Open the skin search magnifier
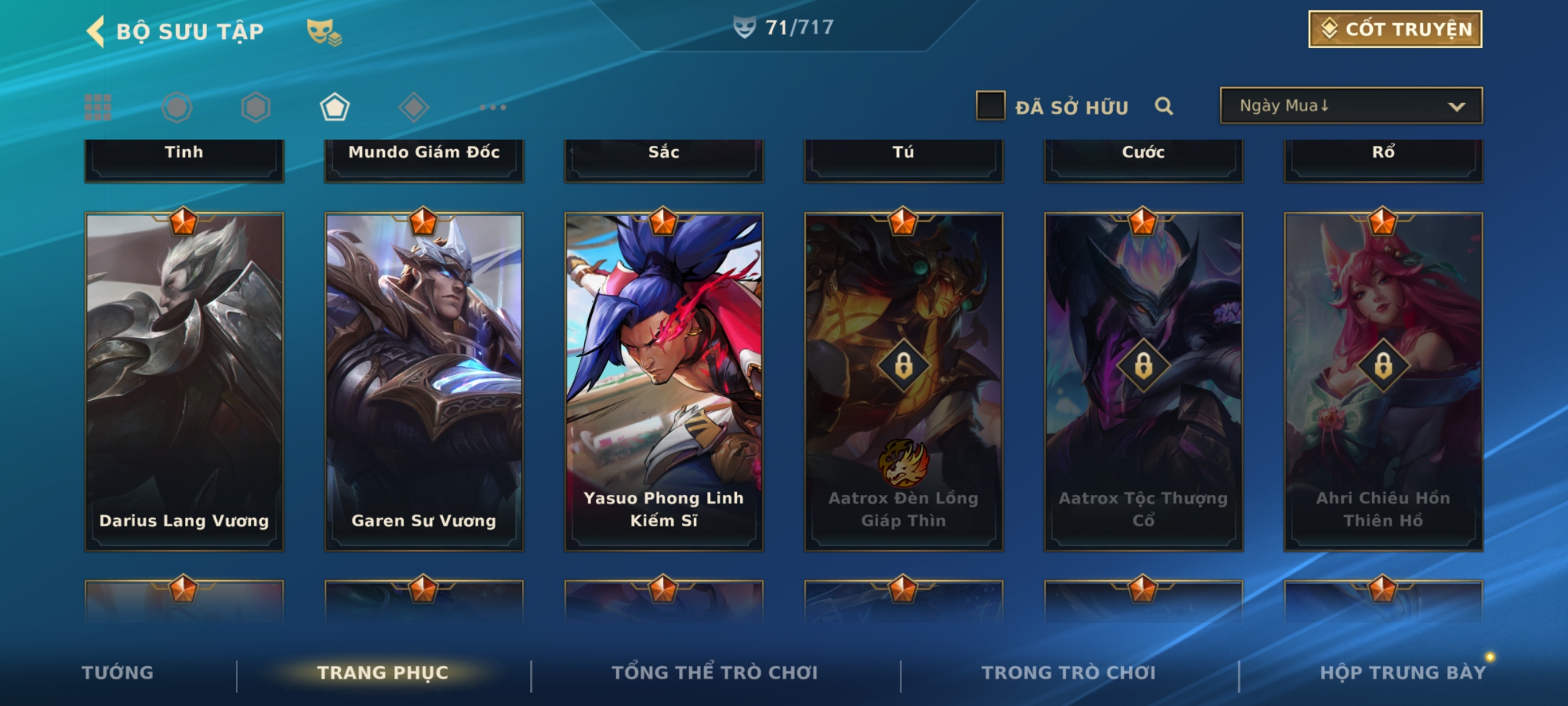The height and width of the screenshot is (706, 1568). point(1164,106)
